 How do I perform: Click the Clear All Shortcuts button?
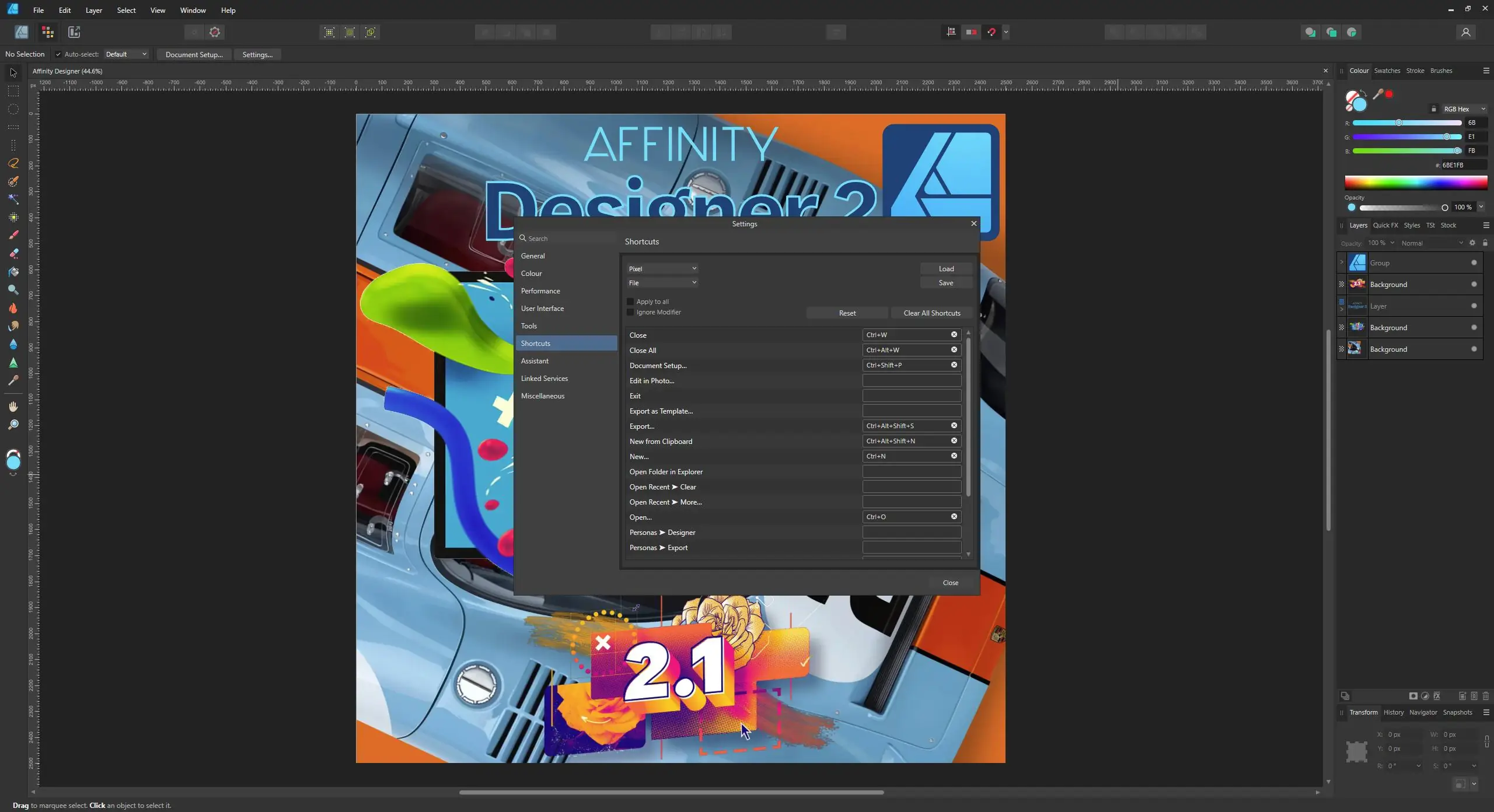(x=931, y=313)
